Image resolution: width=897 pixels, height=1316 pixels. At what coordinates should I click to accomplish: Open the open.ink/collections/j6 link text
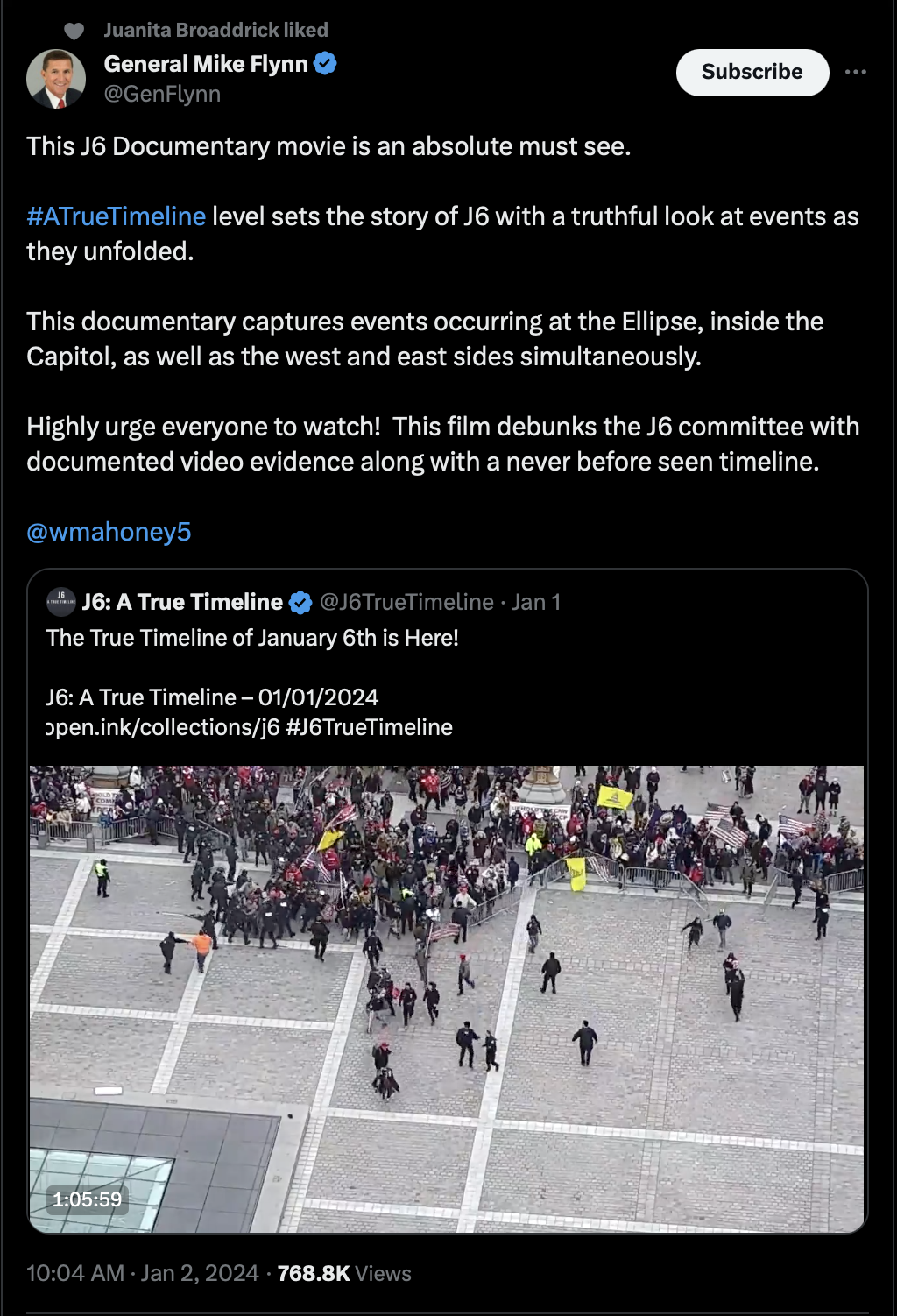[163, 727]
